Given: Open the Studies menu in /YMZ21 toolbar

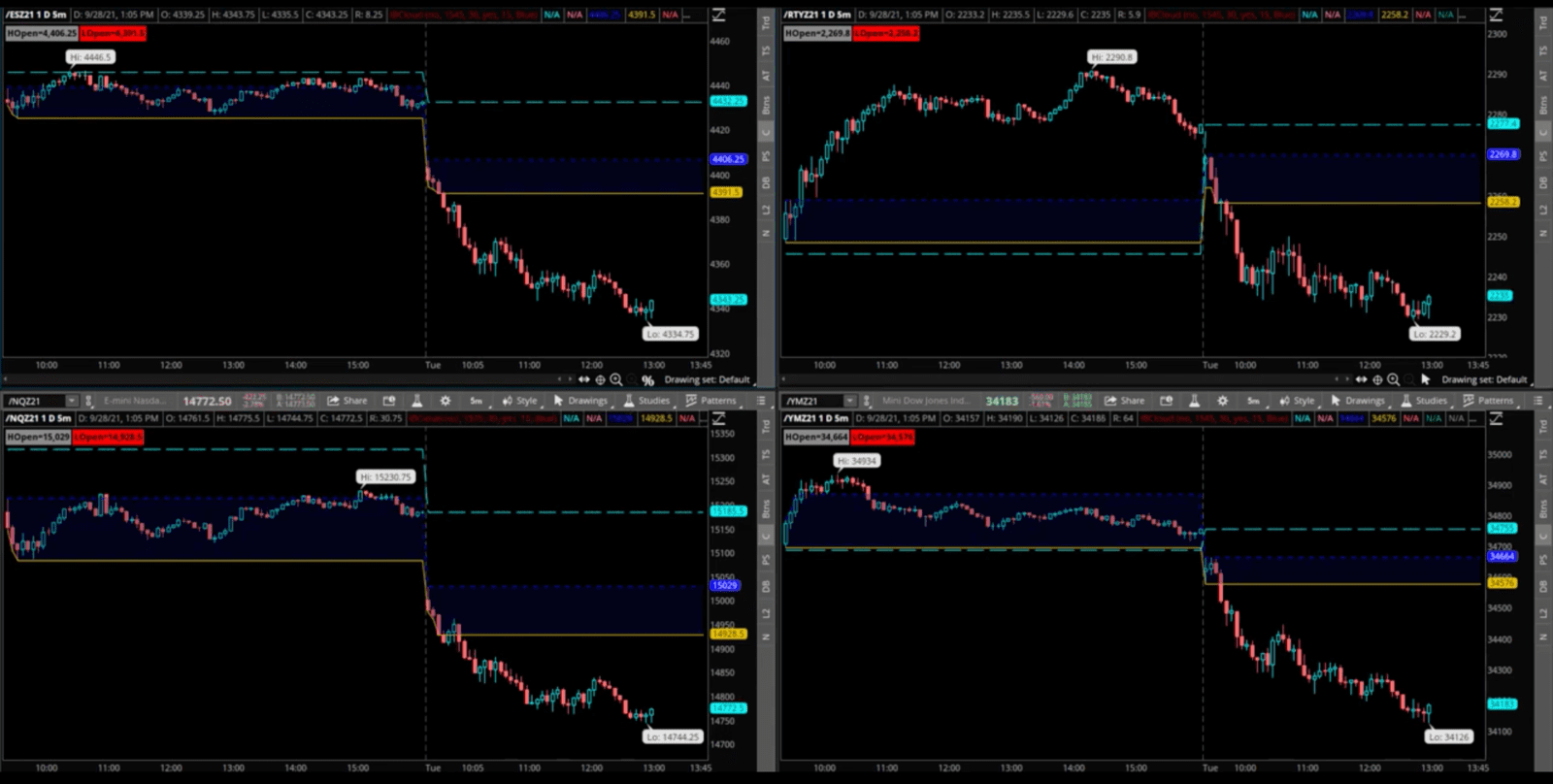Looking at the screenshot, I should point(1424,401).
